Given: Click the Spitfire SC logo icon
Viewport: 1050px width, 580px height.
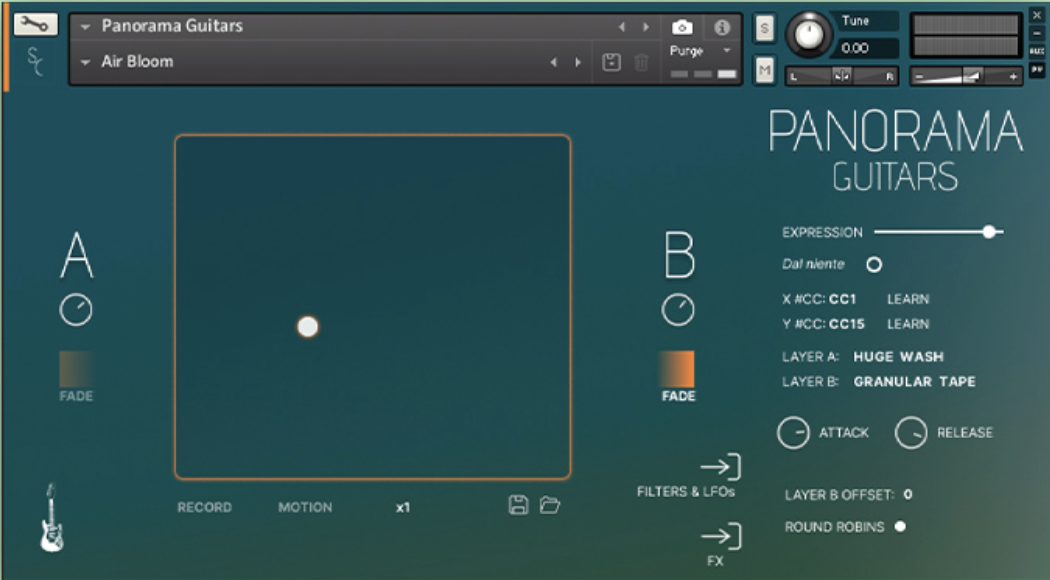Looking at the screenshot, I should pos(35,62).
